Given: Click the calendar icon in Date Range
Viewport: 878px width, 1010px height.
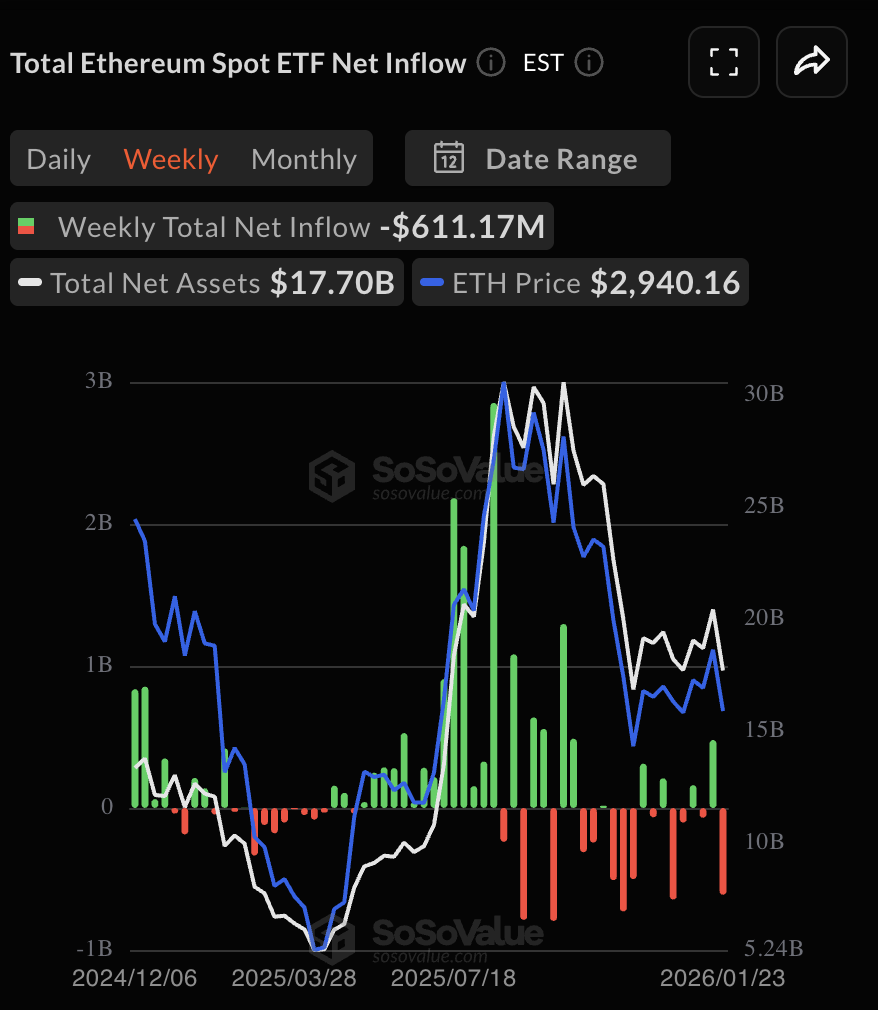Looking at the screenshot, I should tap(448, 159).
